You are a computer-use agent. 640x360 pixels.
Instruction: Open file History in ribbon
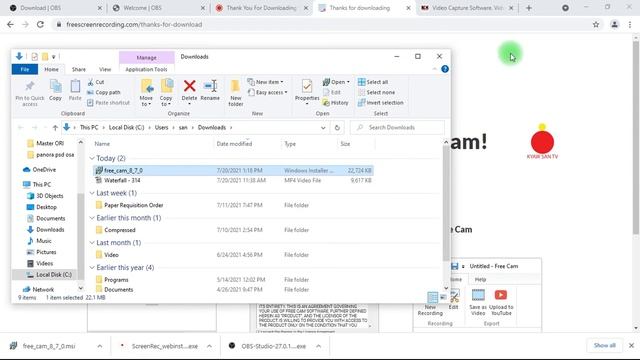coord(336,103)
